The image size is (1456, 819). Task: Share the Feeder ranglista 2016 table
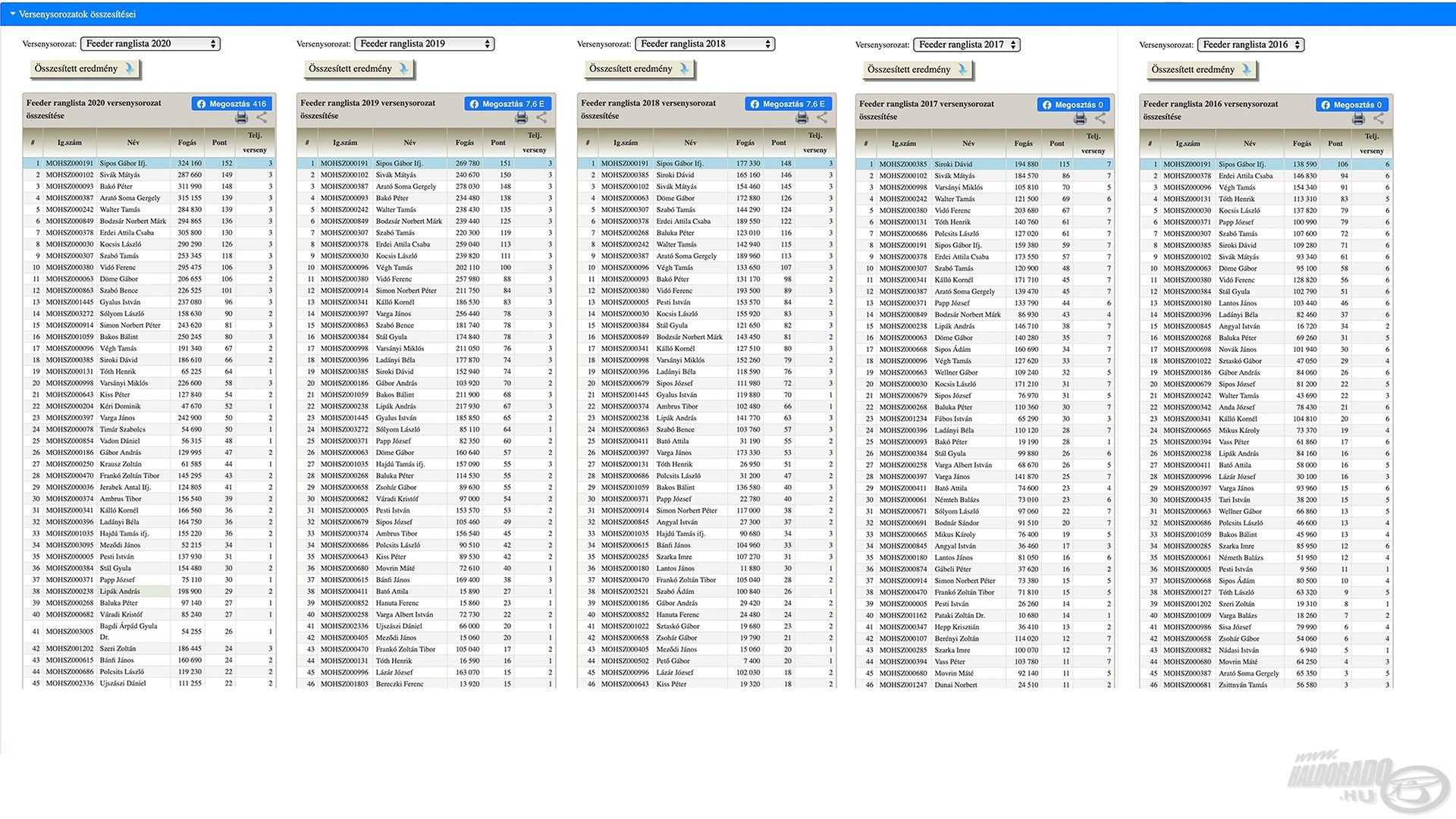click(1379, 118)
